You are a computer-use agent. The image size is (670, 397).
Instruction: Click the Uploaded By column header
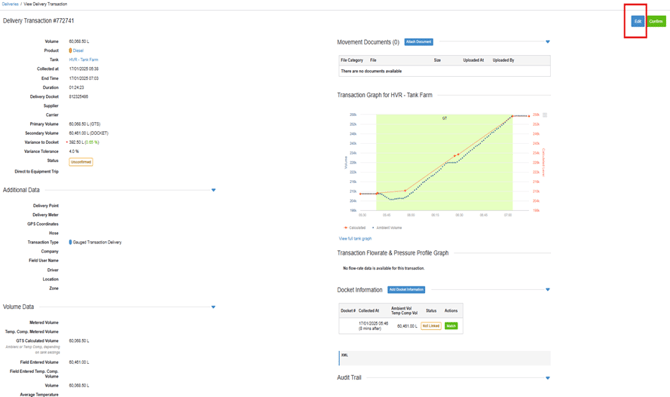(503, 60)
